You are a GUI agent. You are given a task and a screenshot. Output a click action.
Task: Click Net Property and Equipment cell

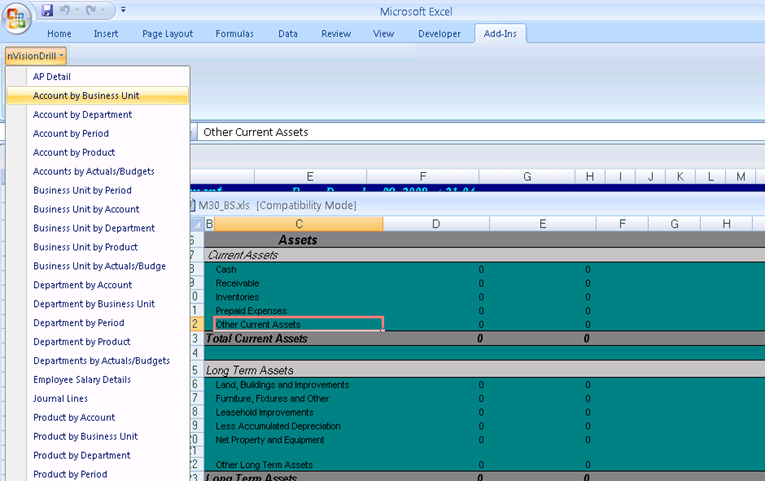299,440
